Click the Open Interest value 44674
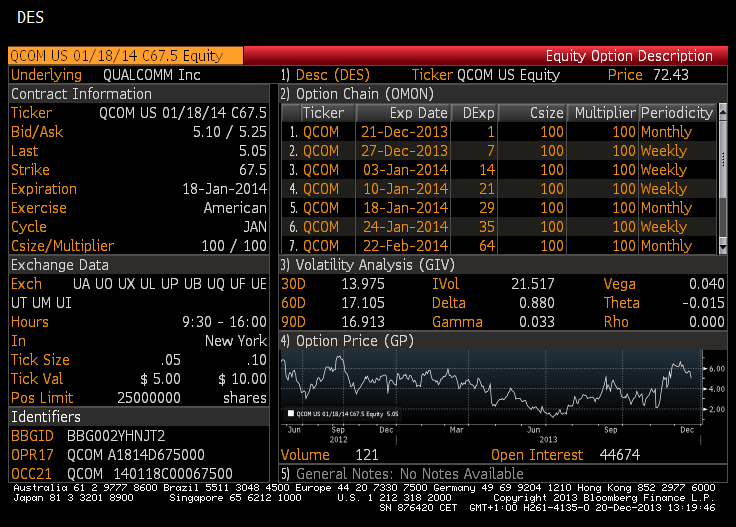Image resolution: width=736 pixels, height=527 pixels. pyautogui.click(x=620, y=455)
